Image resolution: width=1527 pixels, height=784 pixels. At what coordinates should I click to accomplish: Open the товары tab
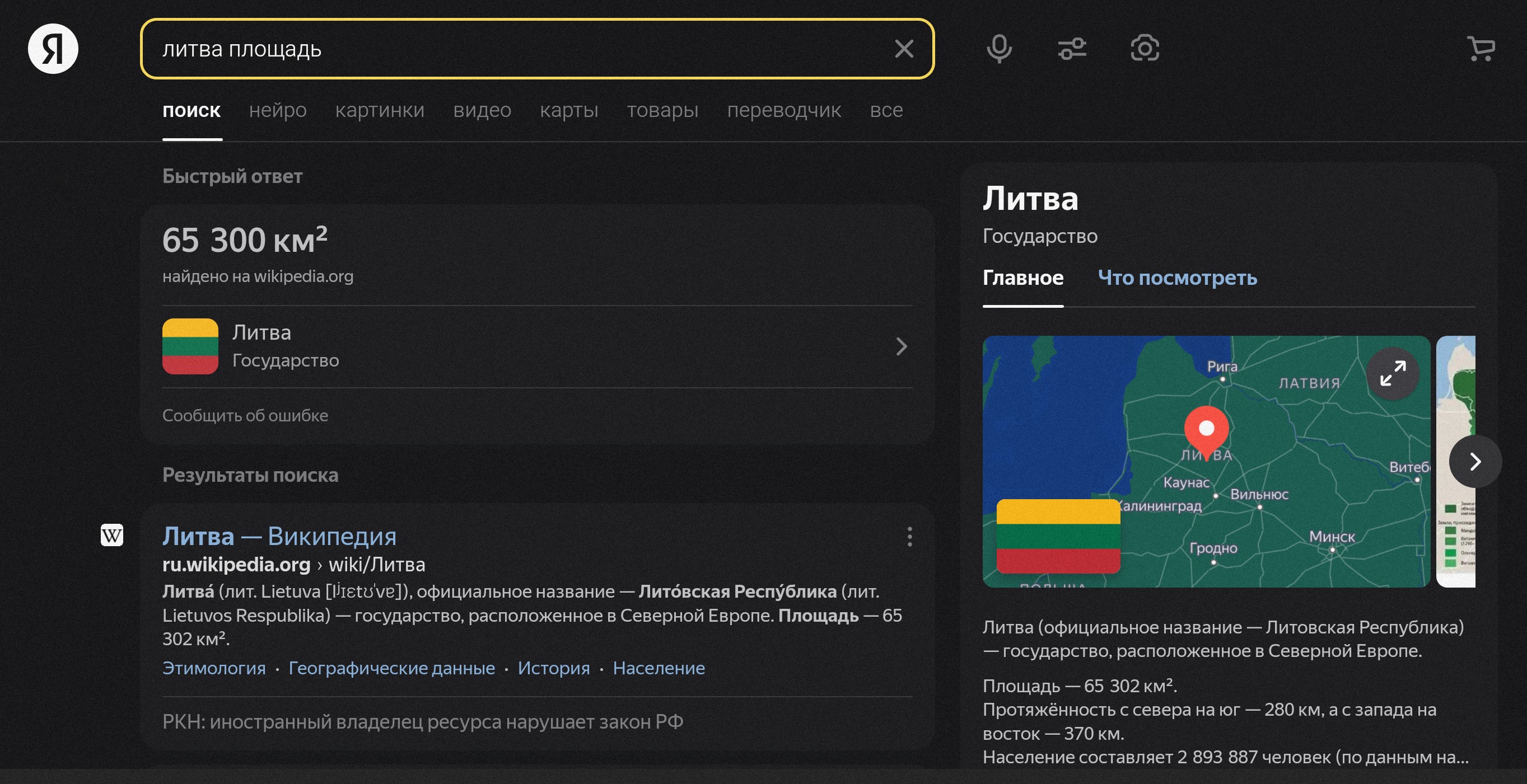pos(663,110)
